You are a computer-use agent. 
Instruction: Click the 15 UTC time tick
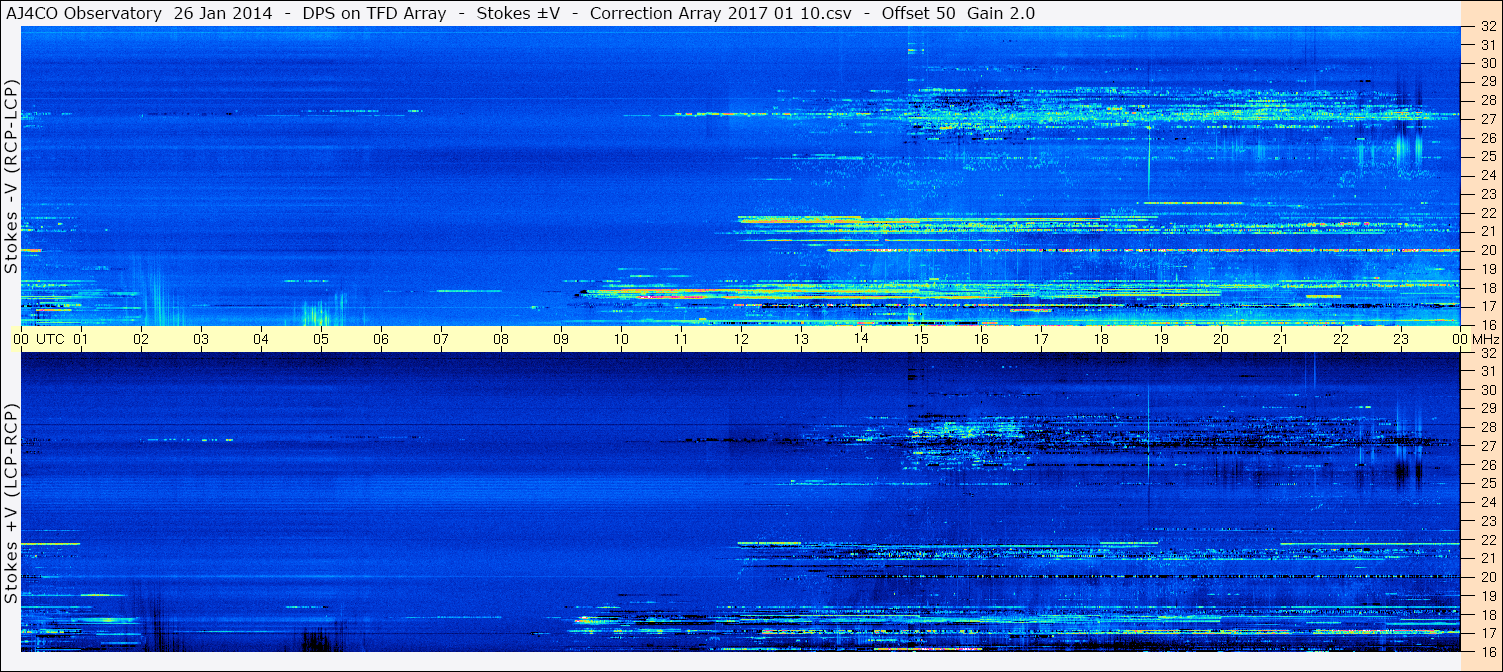(921, 339)
